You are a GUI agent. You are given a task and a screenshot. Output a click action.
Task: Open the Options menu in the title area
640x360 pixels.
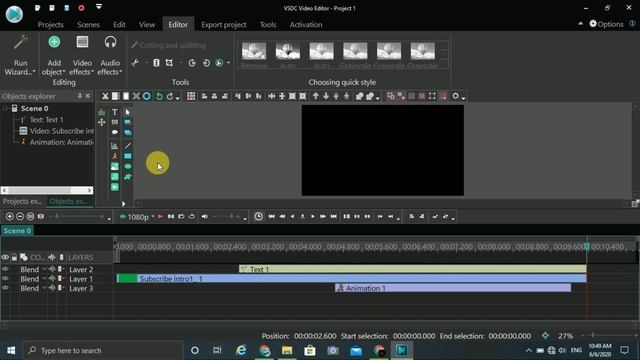point(607,24)
